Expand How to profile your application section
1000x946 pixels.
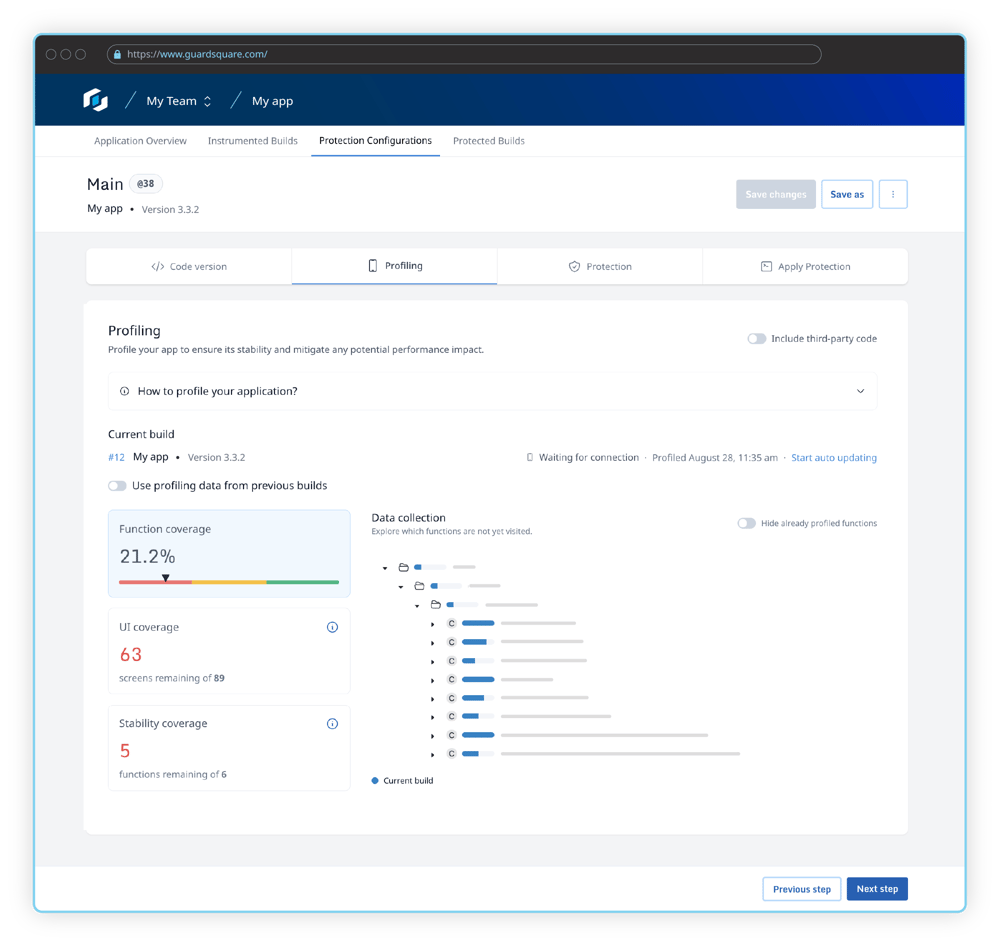click(861, 391)
